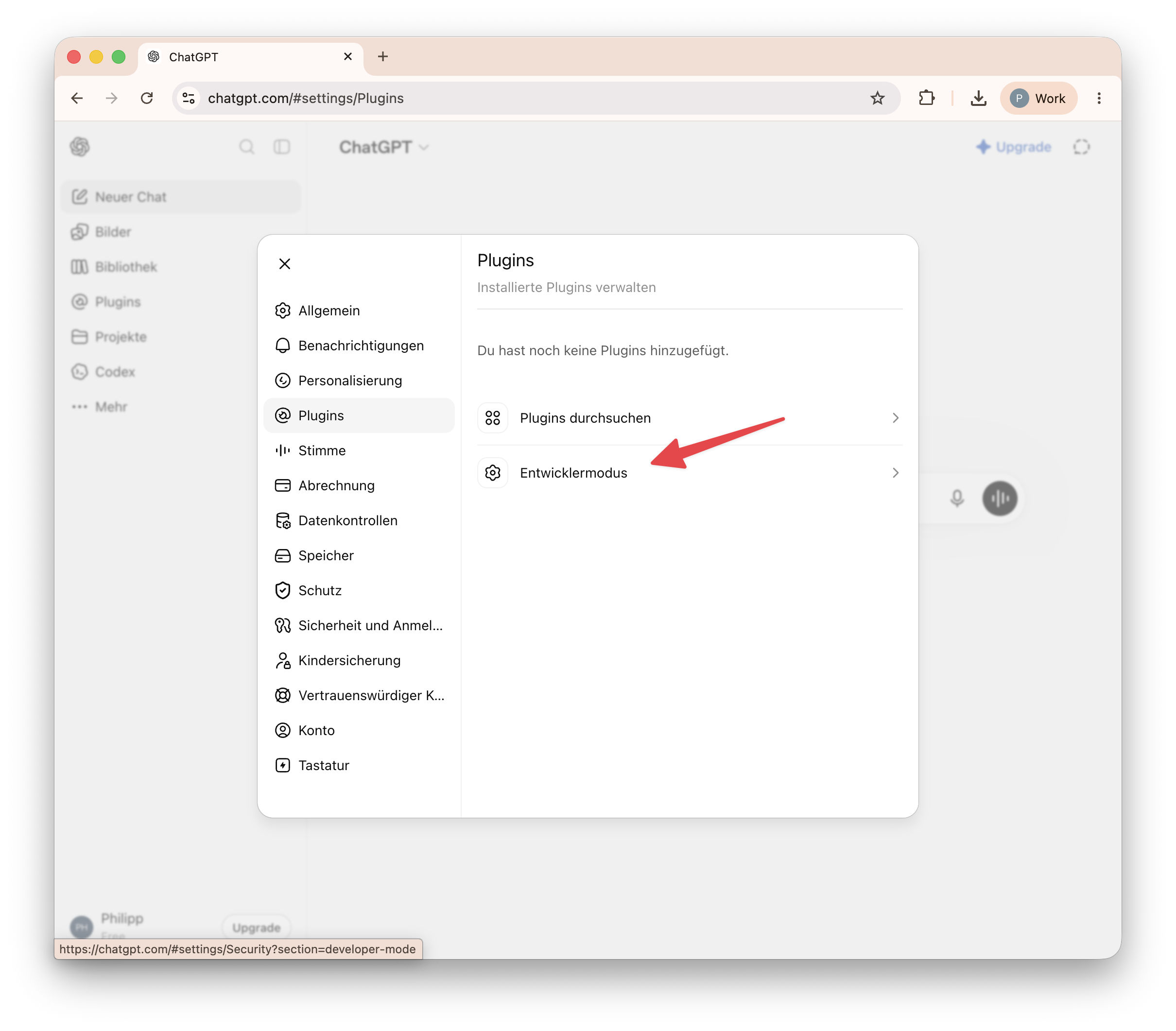
Task: Collapse the sidebar with the panel icon
Action: click(x=282, y=147)
